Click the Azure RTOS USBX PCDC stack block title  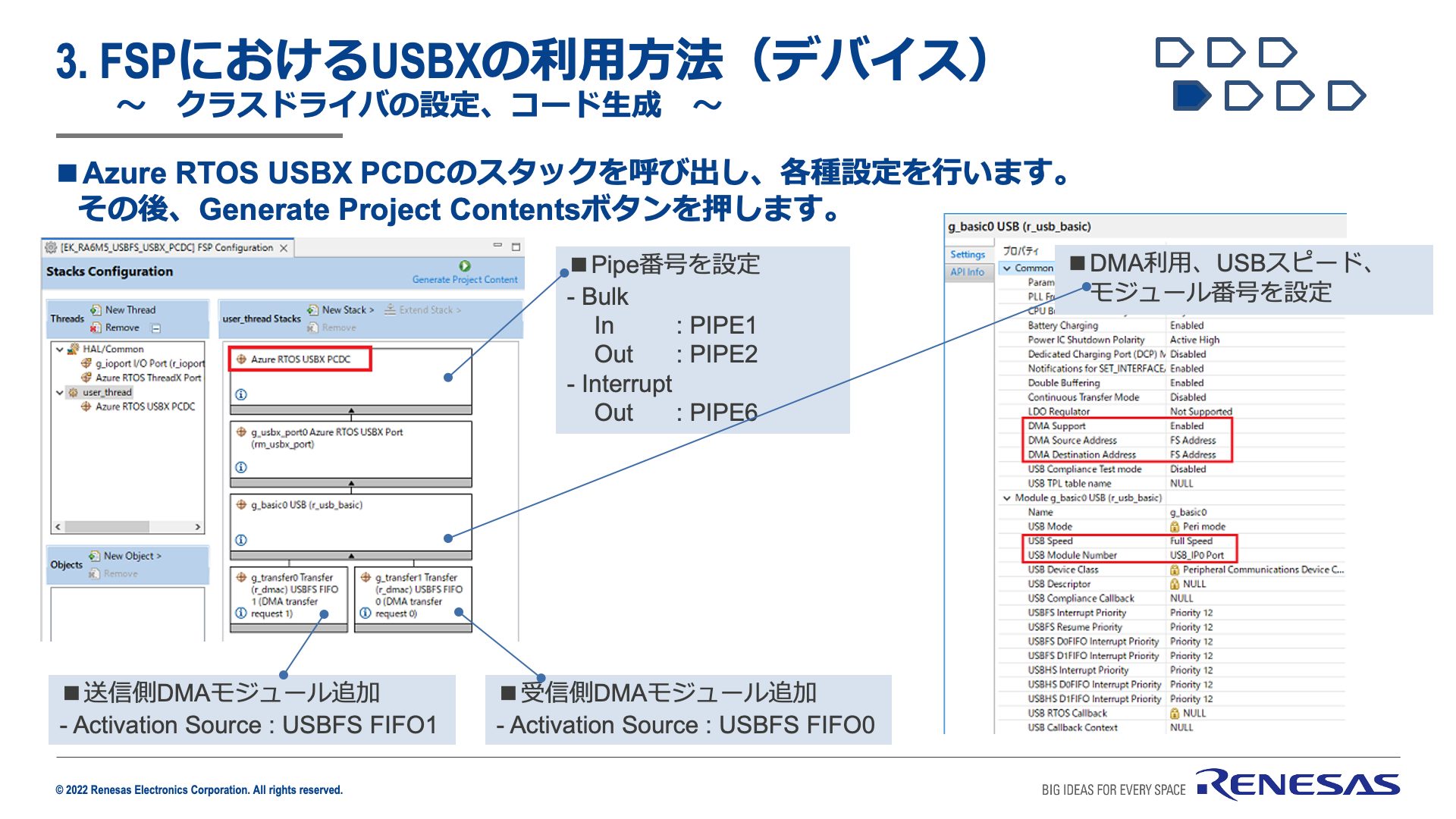point(300,359)
